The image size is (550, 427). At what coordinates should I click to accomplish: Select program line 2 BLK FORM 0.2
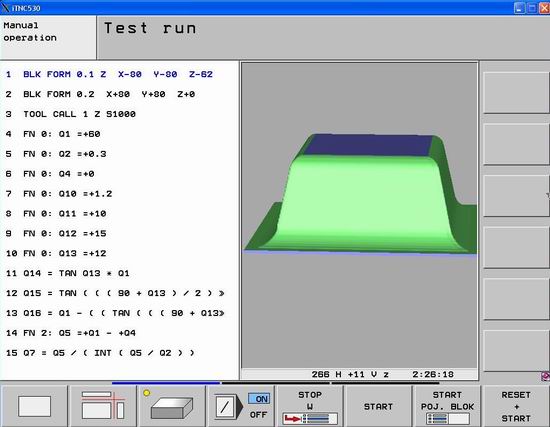100,94
